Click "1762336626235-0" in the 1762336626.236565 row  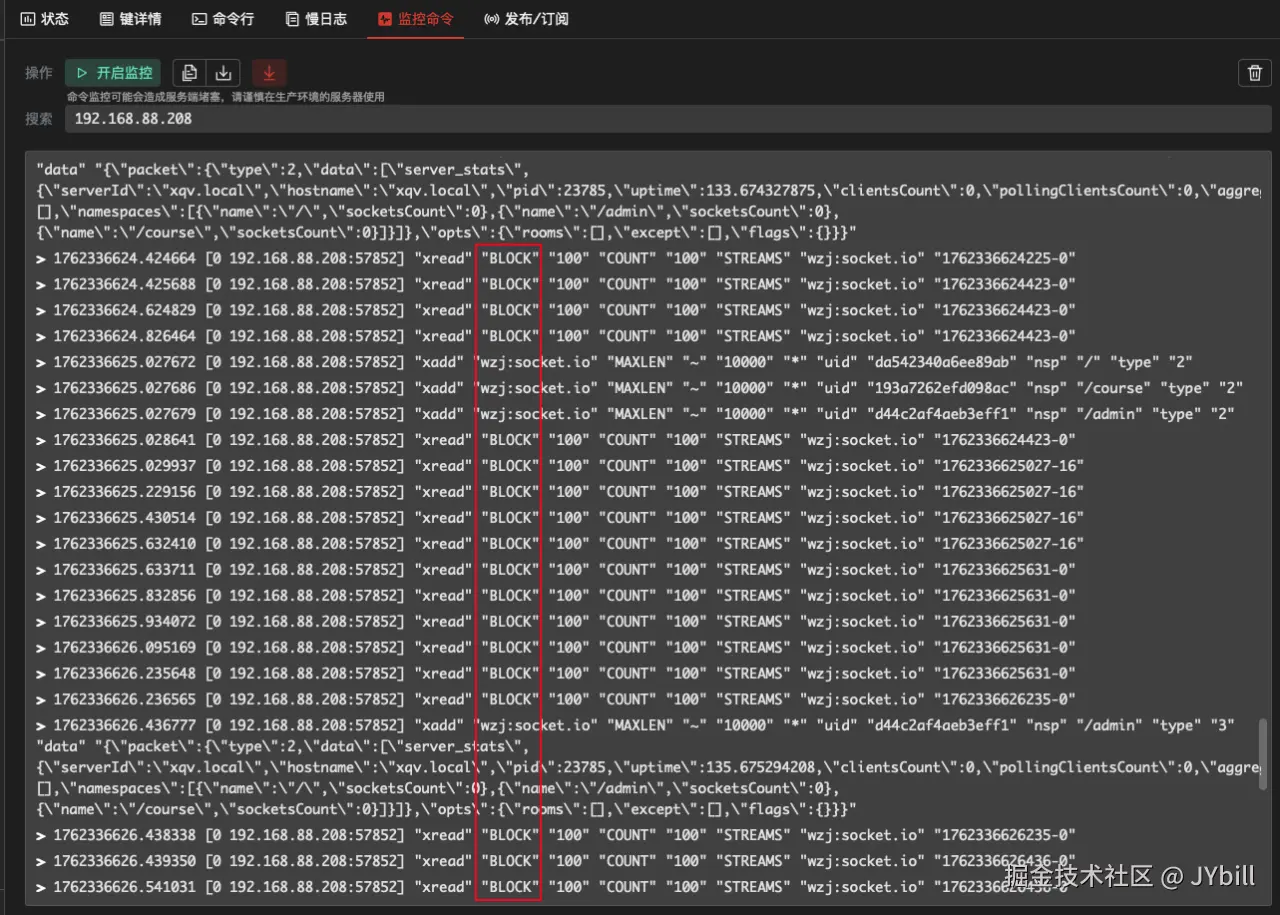tap(1005, 700)
